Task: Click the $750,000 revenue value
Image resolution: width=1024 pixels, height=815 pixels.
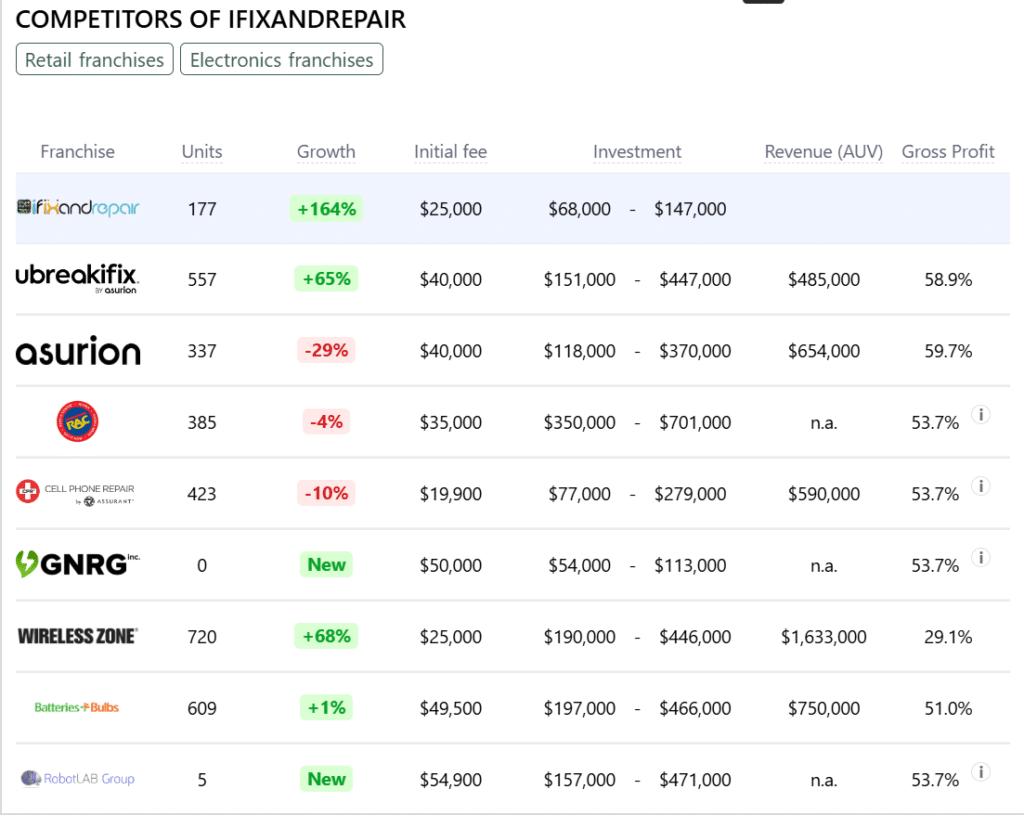Action: click(824, 708)
